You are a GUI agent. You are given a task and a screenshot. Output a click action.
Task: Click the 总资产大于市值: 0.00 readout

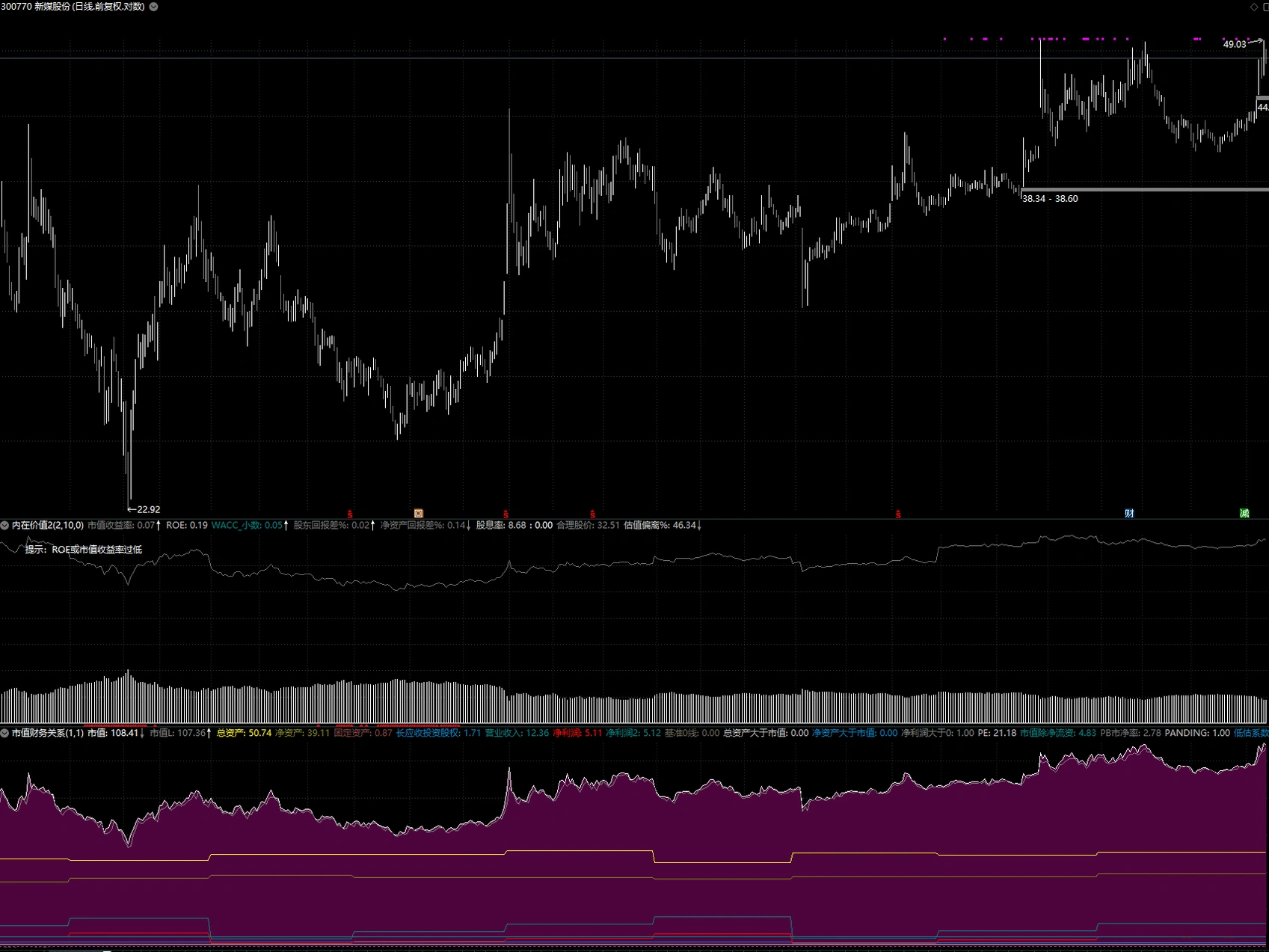pos(766,733)
